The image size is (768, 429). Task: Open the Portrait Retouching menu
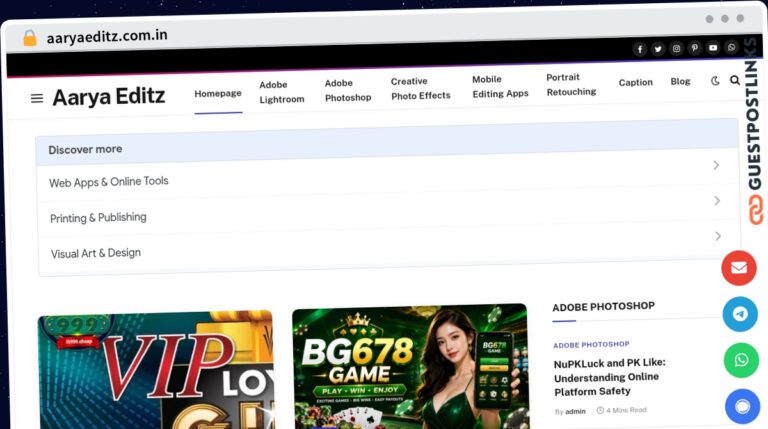[x=571, y=85]
